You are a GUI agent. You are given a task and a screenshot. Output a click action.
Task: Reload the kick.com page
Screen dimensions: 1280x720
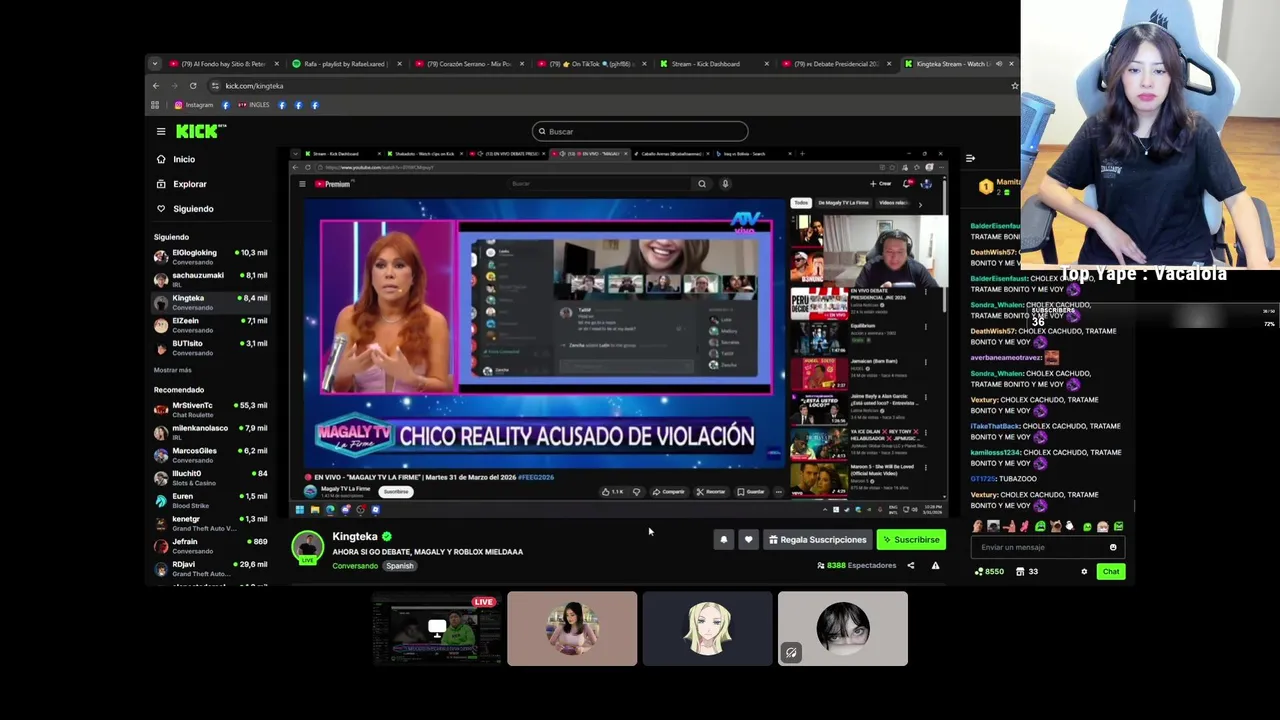pyautogui.click(x=193, y=86)
